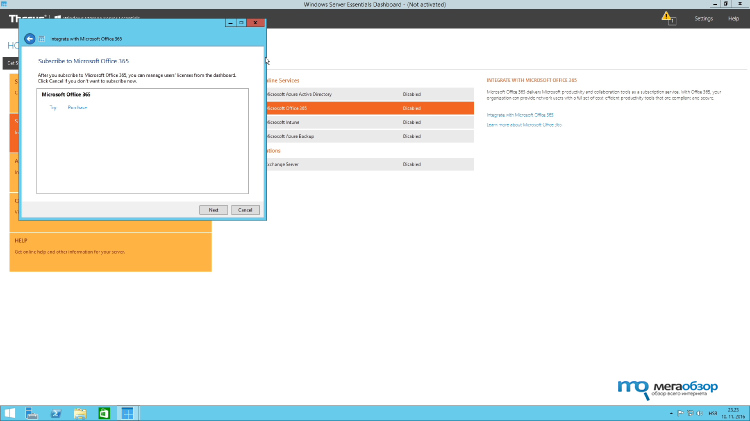Open File Explorer from the taskbar
The height and width of the screenshot is (421, 750).
point(80,413)
